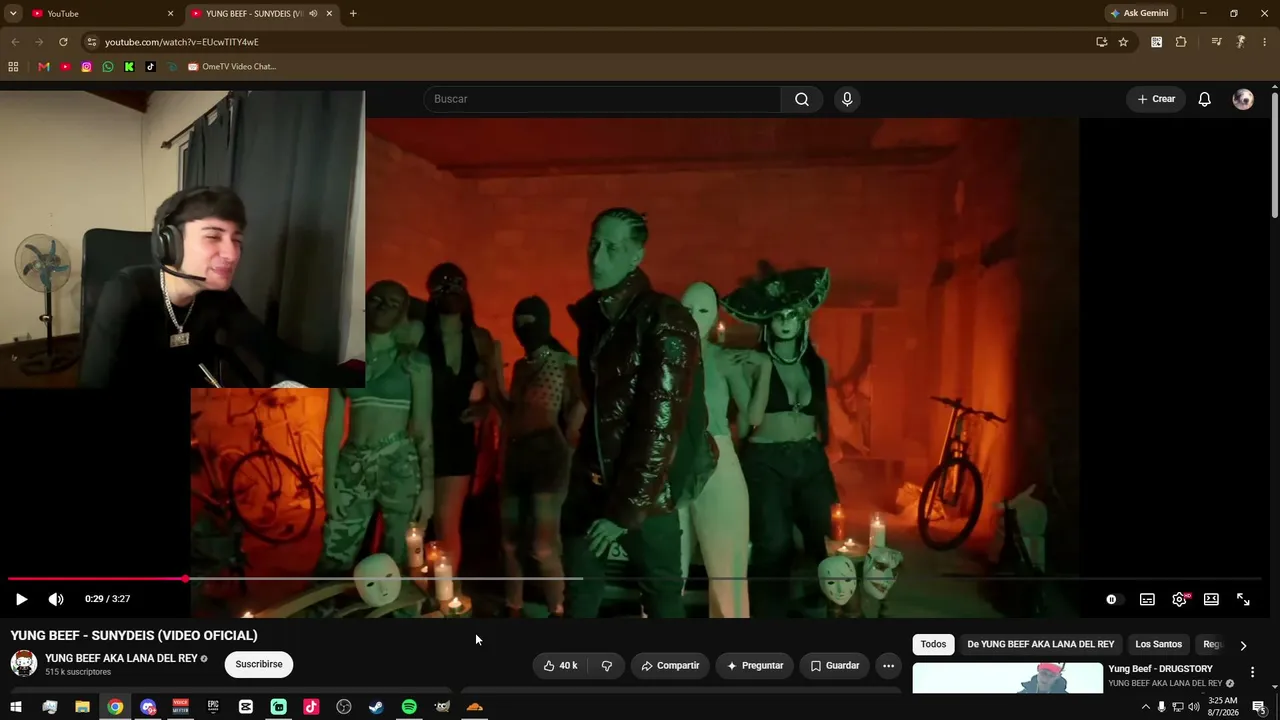Select the Los Santos filter chip
The image size is (1280, 720).
(1158, 645)
